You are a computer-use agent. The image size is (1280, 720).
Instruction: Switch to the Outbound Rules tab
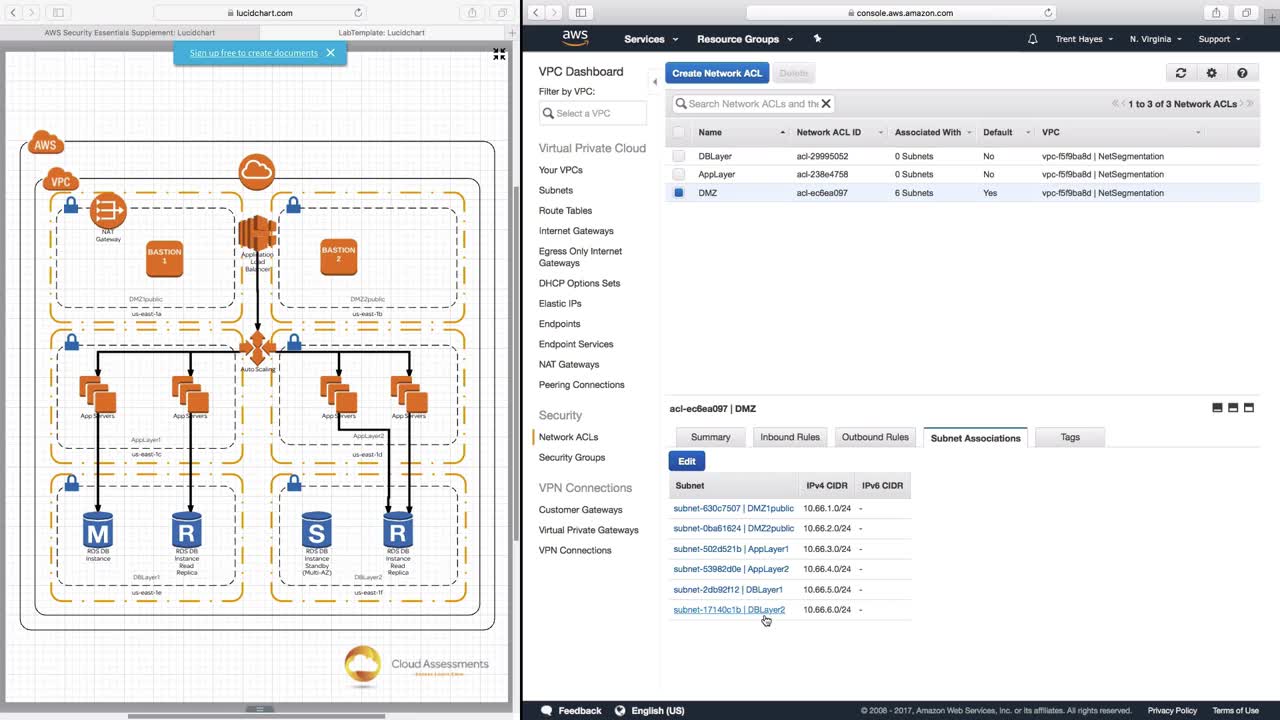tap(875, 437)
